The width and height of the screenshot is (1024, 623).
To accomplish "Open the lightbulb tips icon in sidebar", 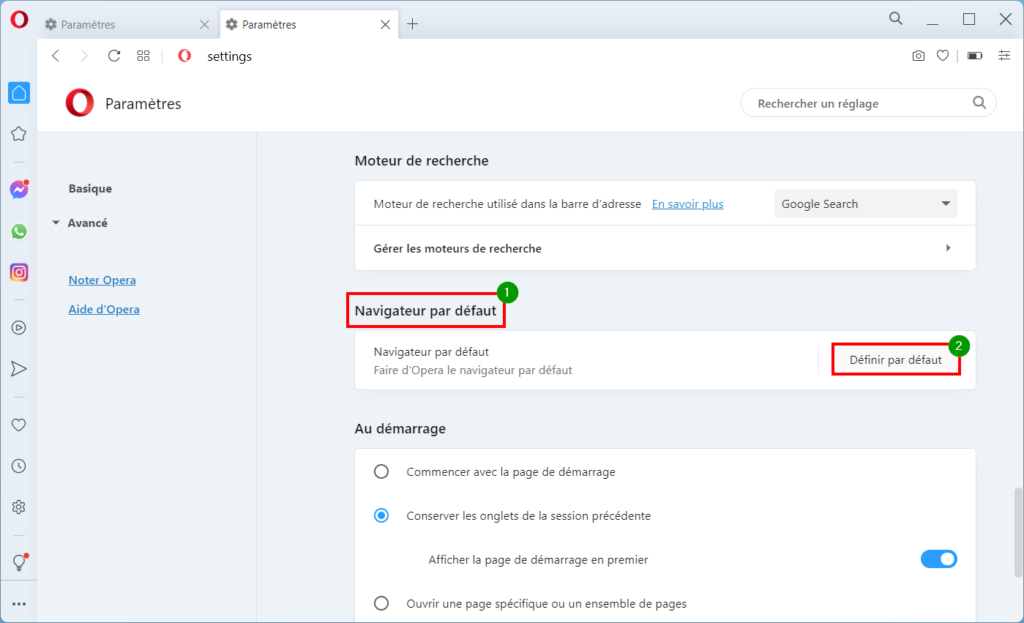I will [x=20, y=562].
